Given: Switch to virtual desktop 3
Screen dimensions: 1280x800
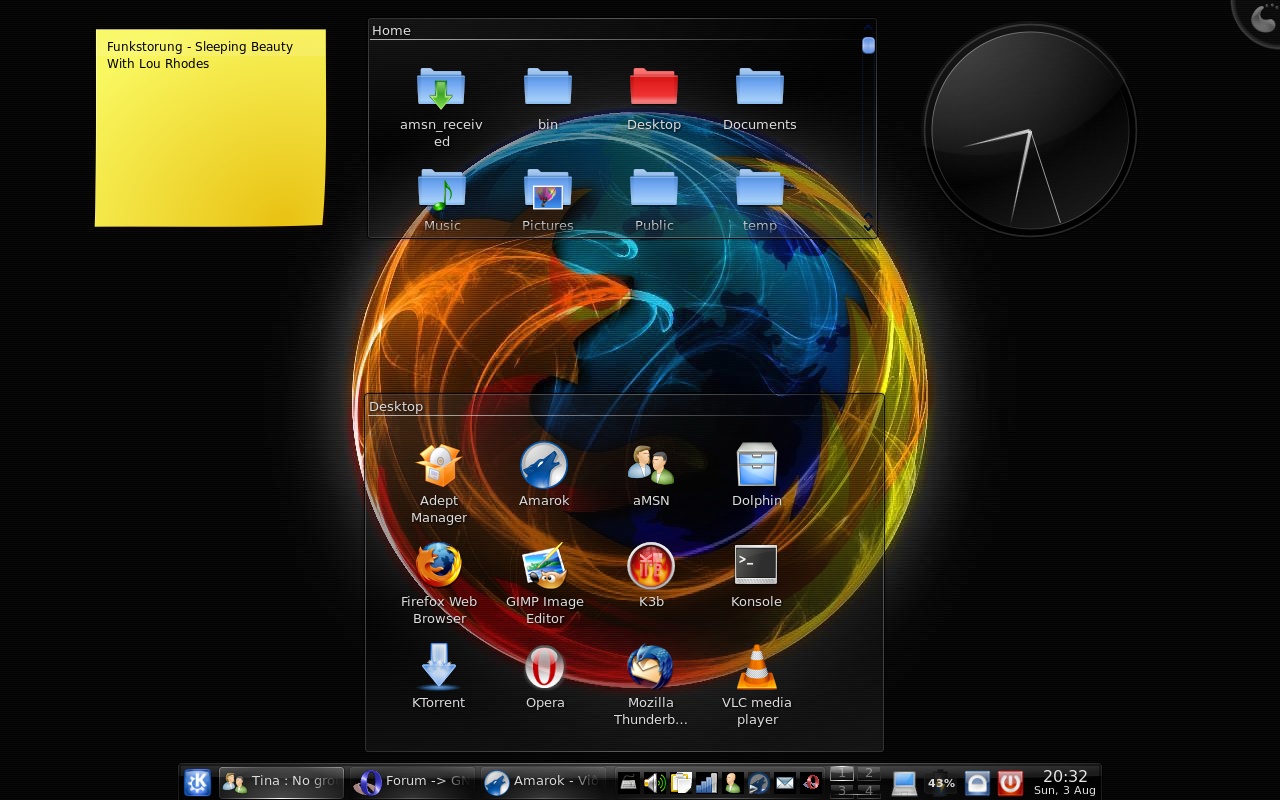Looking at the screenshot, I should point(842,791).
